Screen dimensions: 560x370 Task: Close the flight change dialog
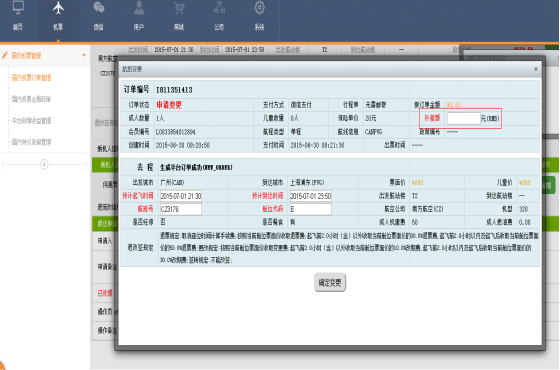pos(535,69)
